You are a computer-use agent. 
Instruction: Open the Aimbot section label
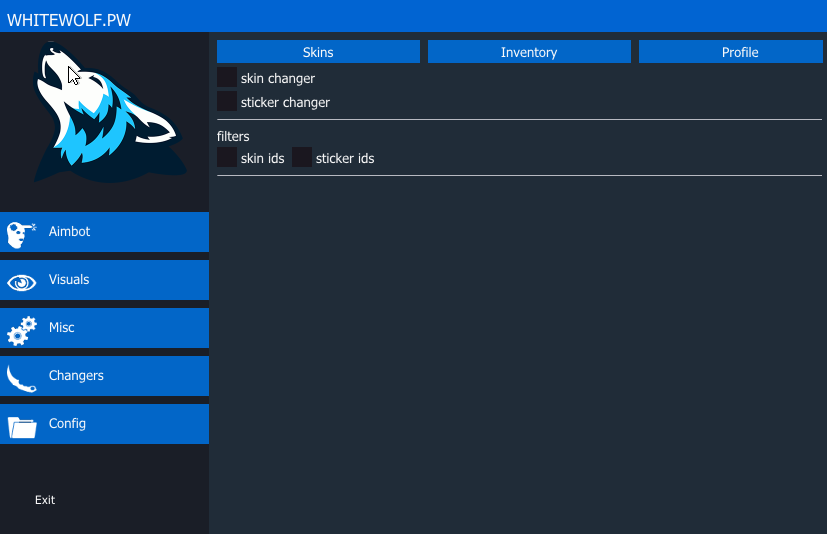pos(69,232)
